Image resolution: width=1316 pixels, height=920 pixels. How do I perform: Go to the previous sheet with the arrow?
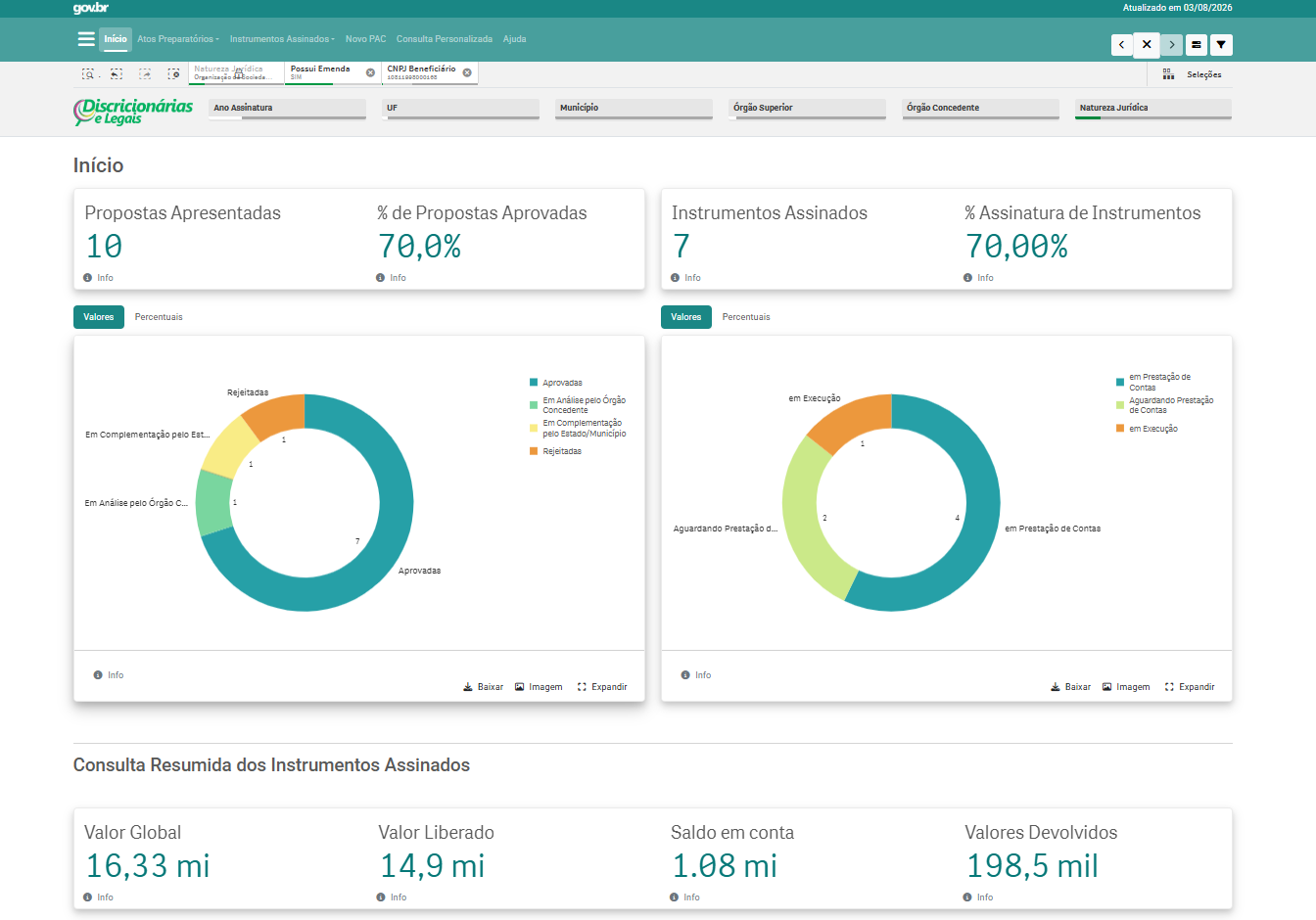(x=1122, y=45)
